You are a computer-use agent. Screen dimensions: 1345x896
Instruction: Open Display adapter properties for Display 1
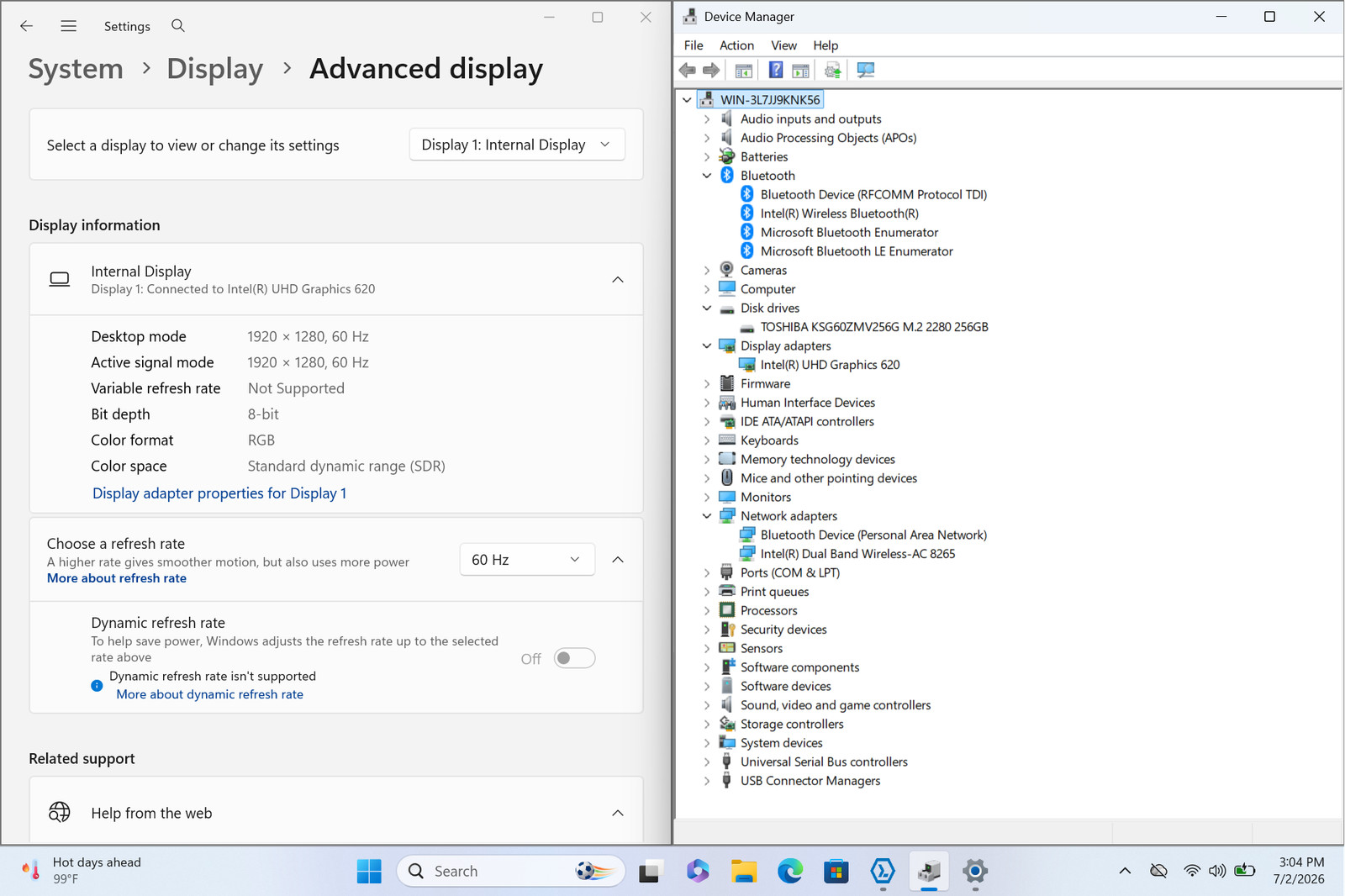[x=219, y=493]
